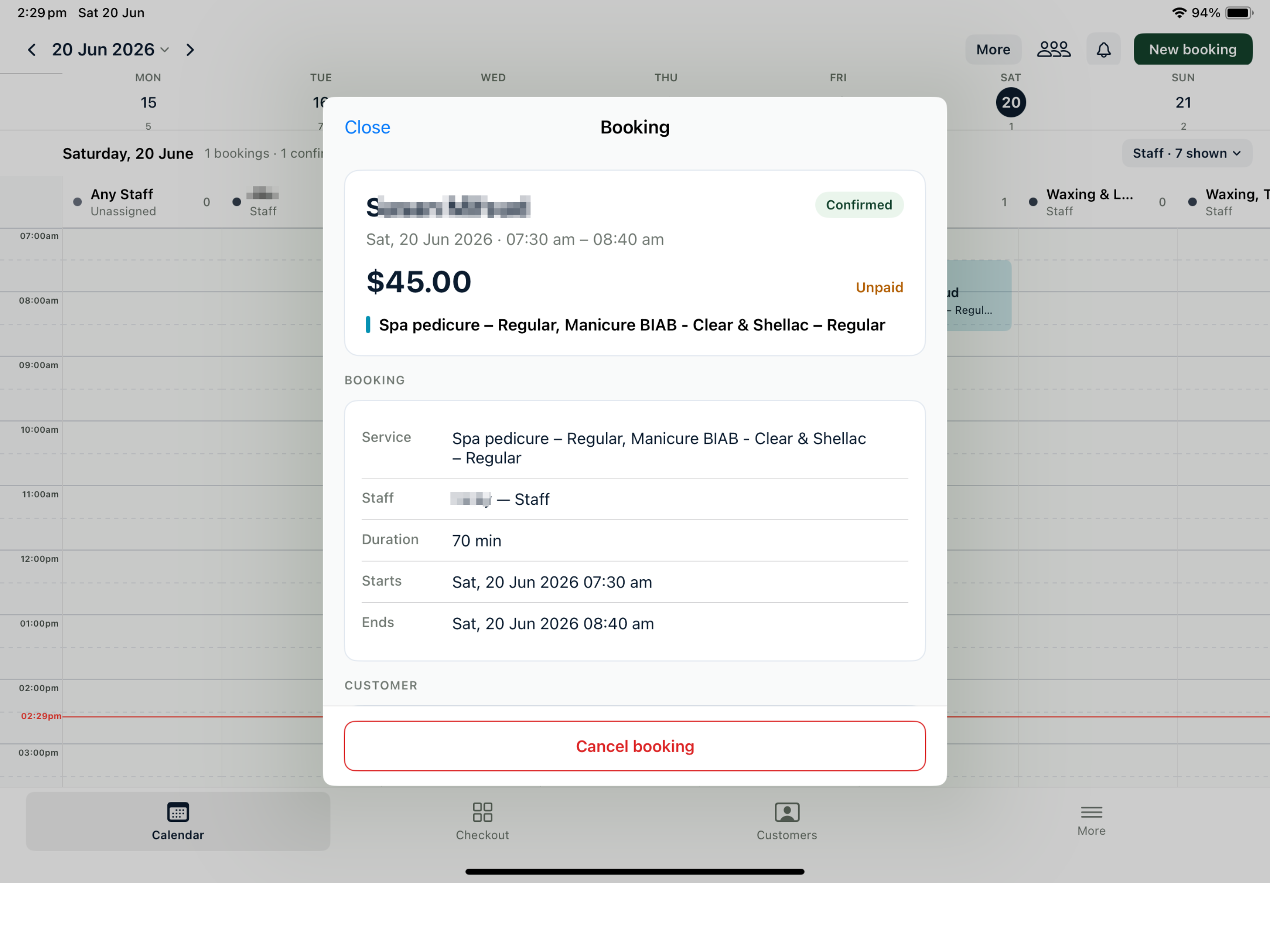
Task: Click the Waxing & L... status dot
Action: coord(1033,202)
